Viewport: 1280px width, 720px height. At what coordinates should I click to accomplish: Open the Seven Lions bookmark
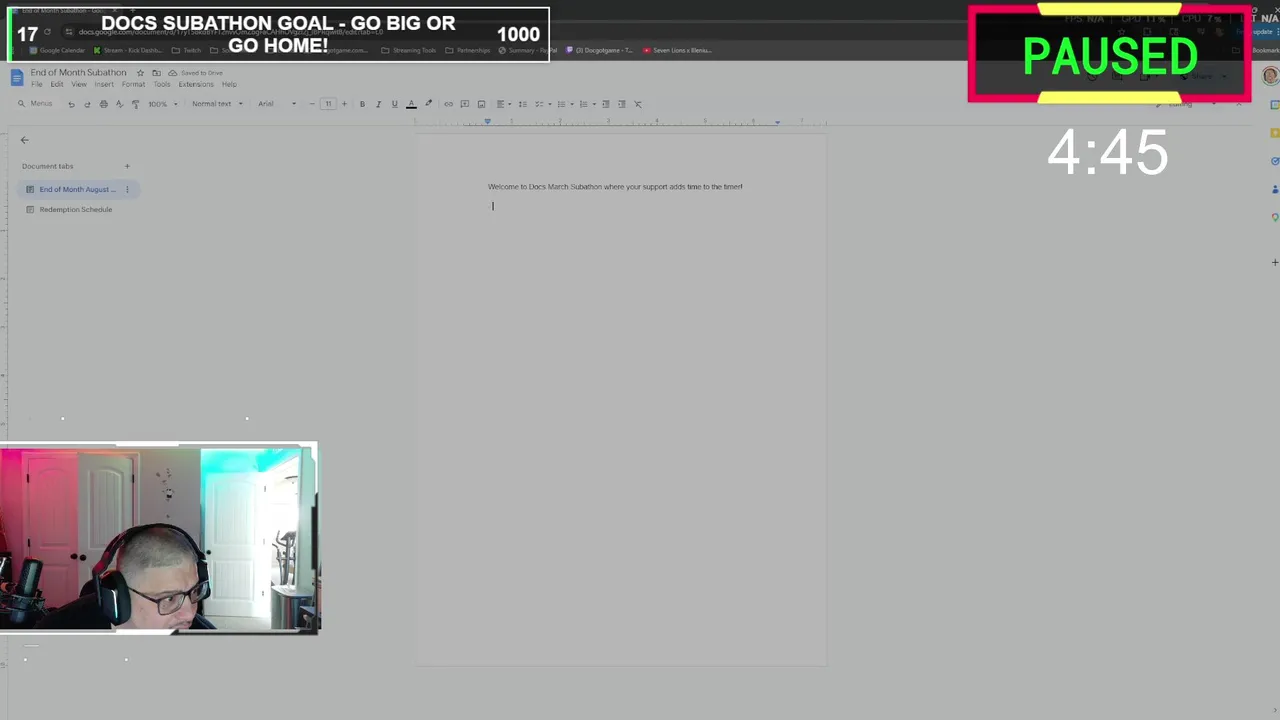coord(677,50)
